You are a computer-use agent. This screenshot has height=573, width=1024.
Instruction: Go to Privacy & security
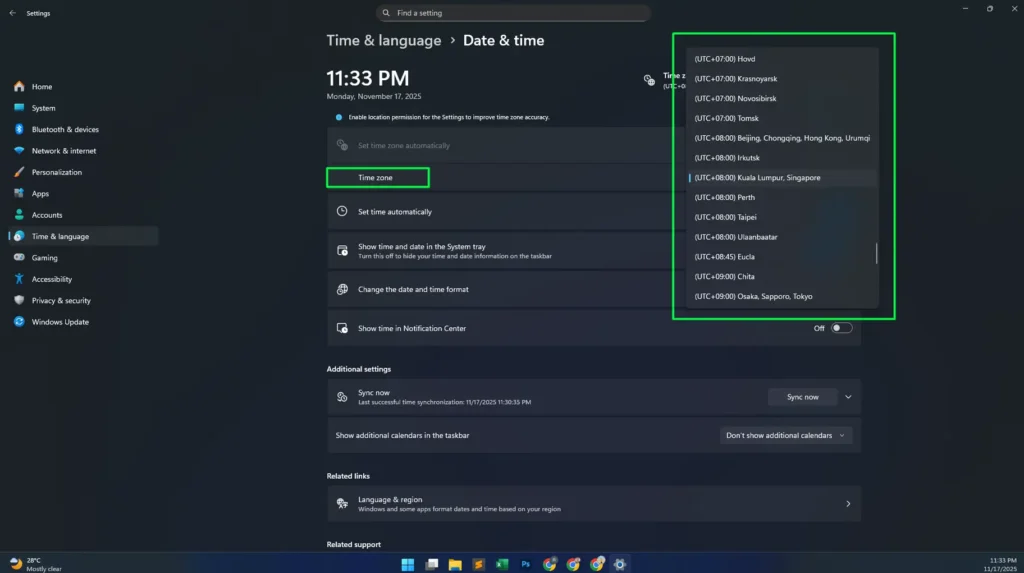point(84,301)
